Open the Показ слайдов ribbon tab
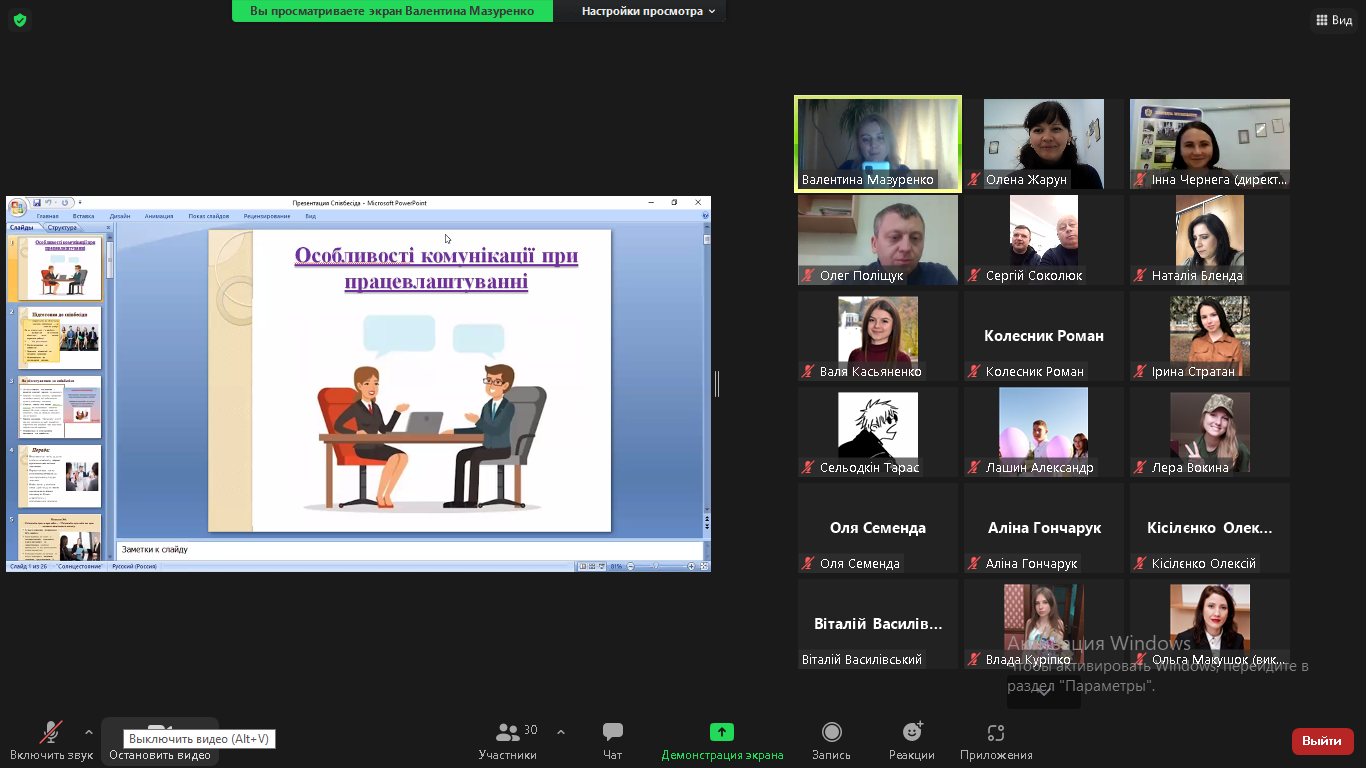The height and width of the screenshot is (768, 1366). (x=209, y=216)
